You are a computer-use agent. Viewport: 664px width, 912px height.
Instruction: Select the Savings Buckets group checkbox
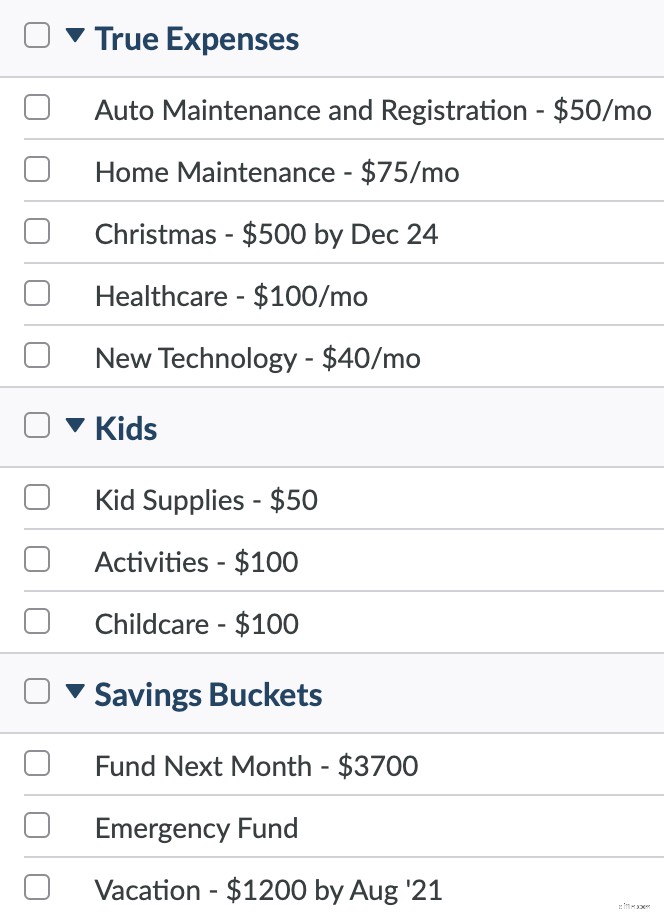[x=36, y=690]
